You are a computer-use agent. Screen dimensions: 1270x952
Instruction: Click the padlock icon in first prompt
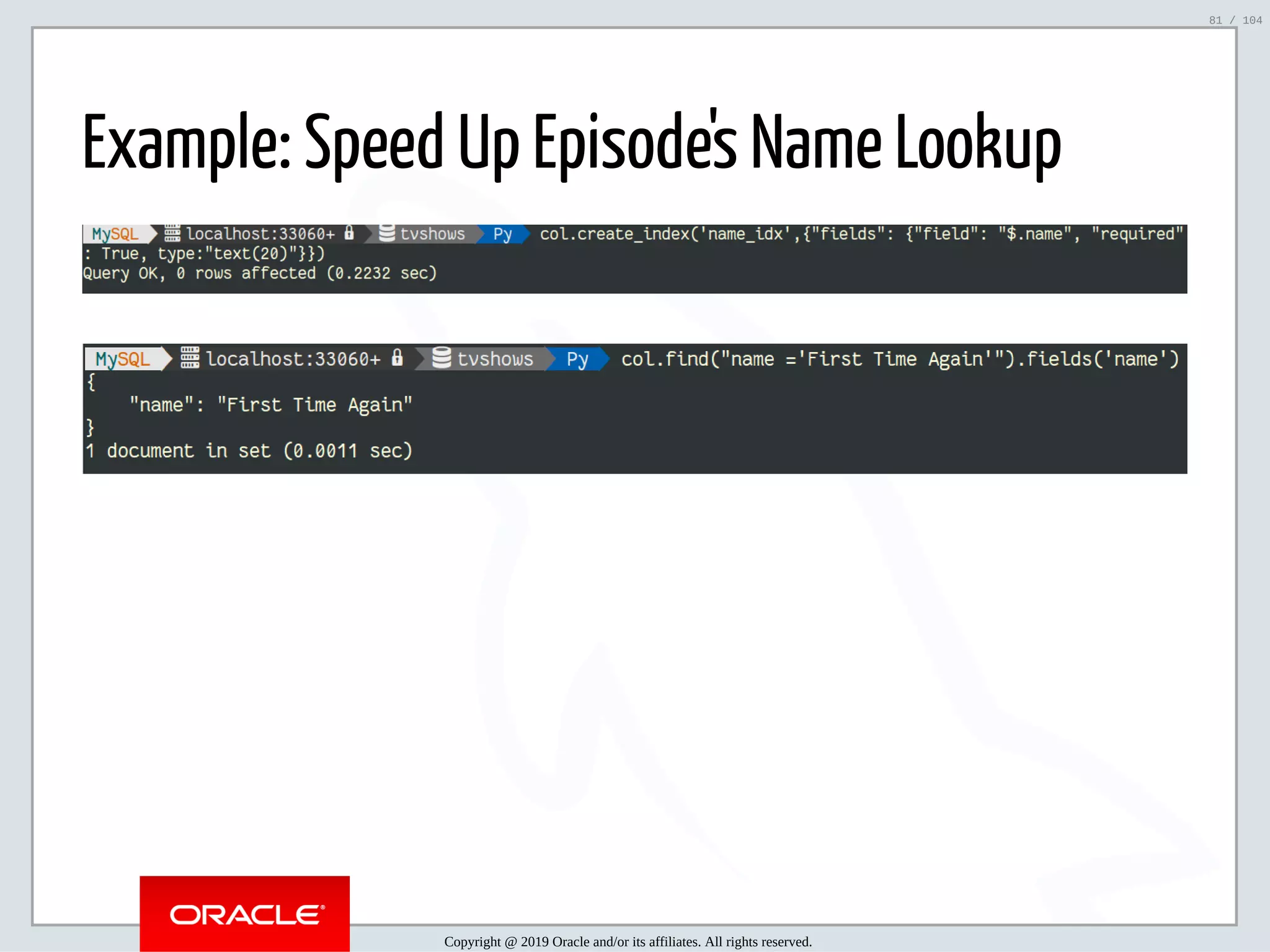(x=349, y=233)
